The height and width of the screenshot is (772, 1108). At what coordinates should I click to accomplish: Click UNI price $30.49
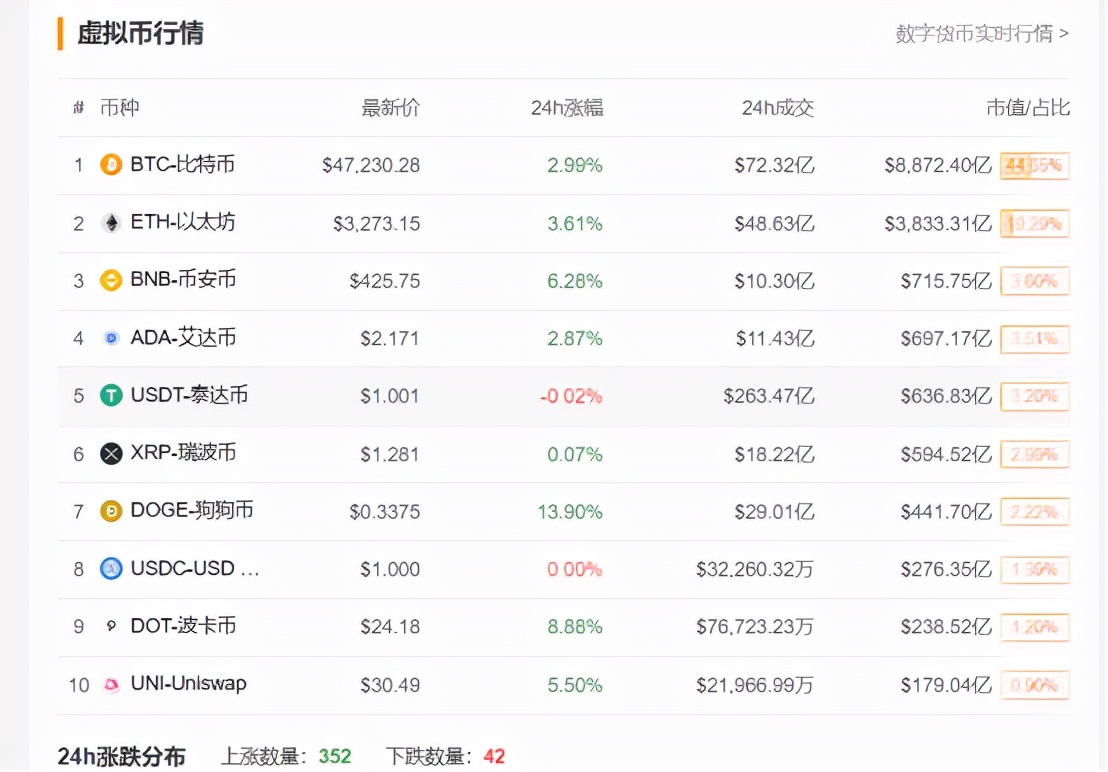(x=390, y=685)
